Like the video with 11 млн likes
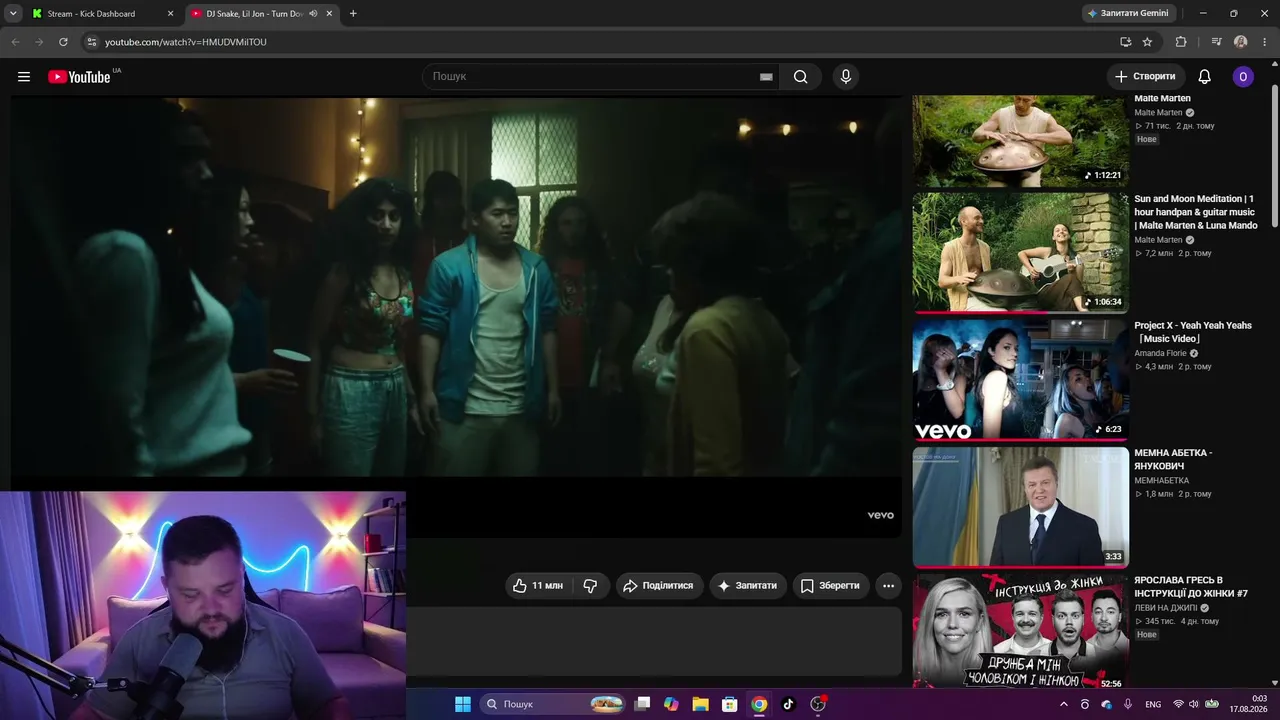1280x720 pixels. tap(538, 586)
